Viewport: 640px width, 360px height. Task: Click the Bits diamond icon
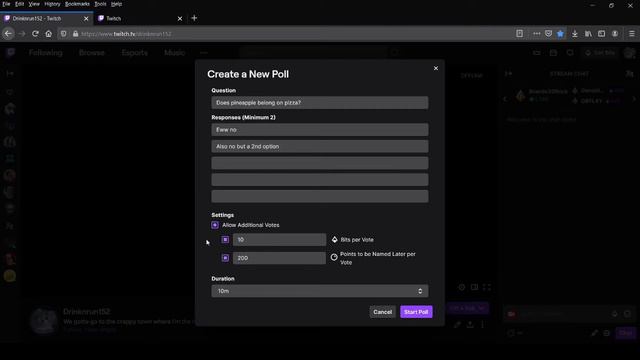334,240
